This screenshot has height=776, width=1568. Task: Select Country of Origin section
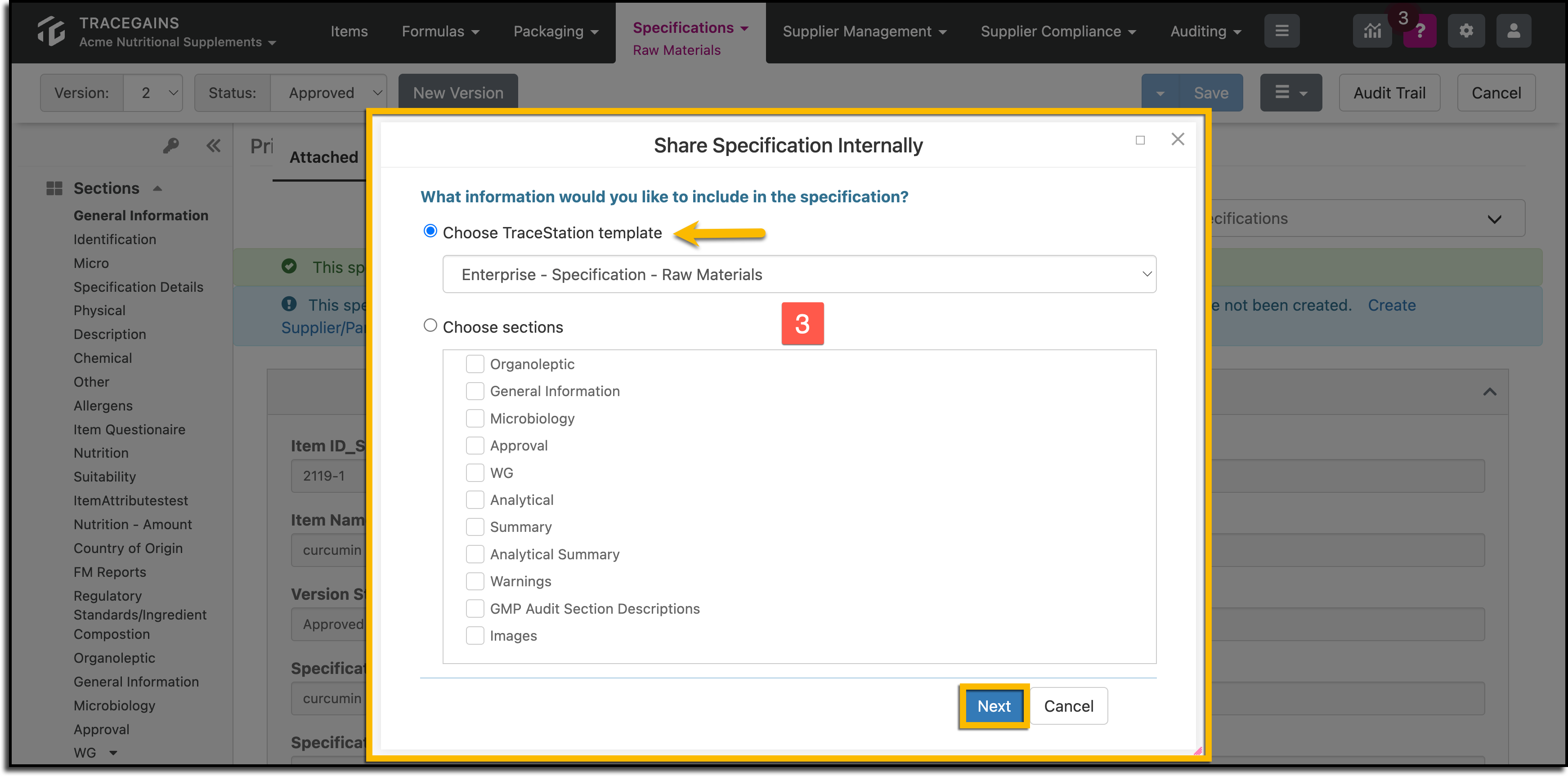coord(128,549)
